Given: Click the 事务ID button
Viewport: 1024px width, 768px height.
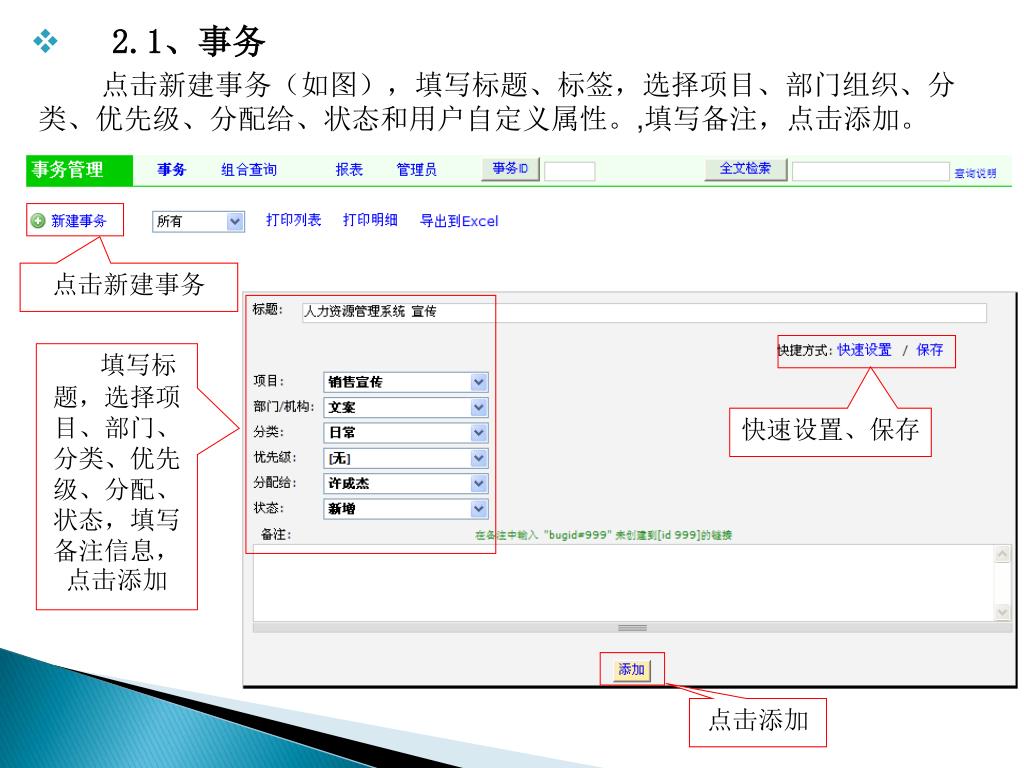Looking at the screenshot, I should pyautogui.click(x=510, y=169).
